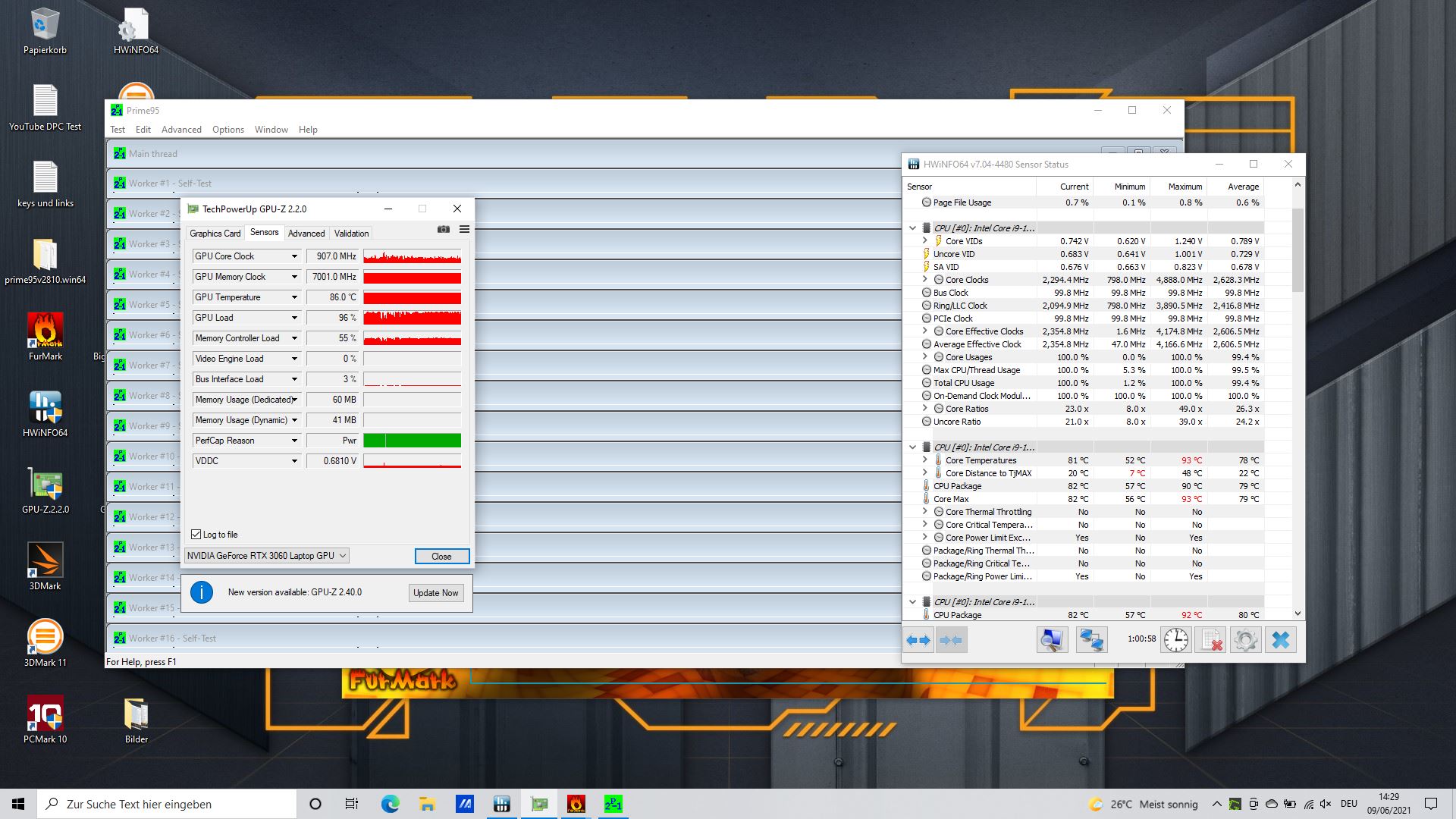1456x819 pixels.
Task: Open FurMark from the Windows taskbar
Action: pos(576,804)
